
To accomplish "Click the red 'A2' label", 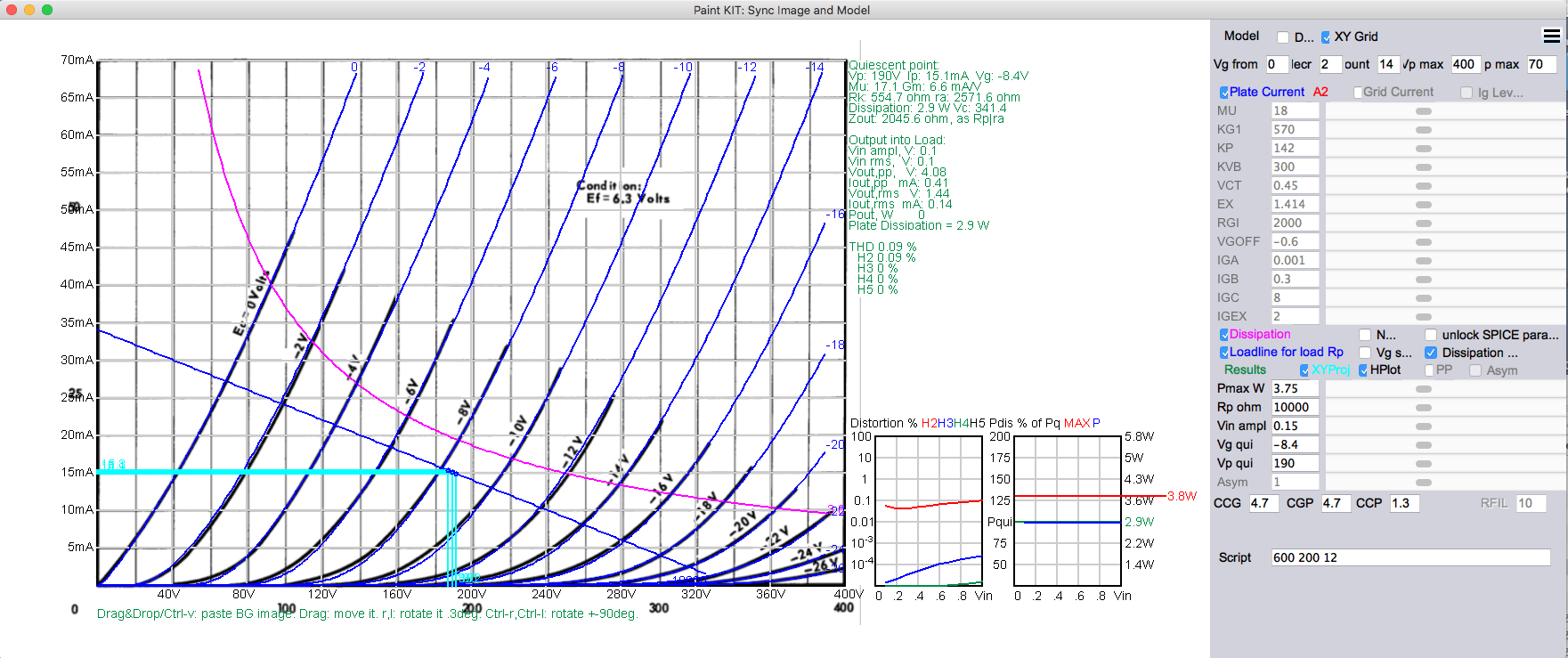I will (x=1320, y=93).
